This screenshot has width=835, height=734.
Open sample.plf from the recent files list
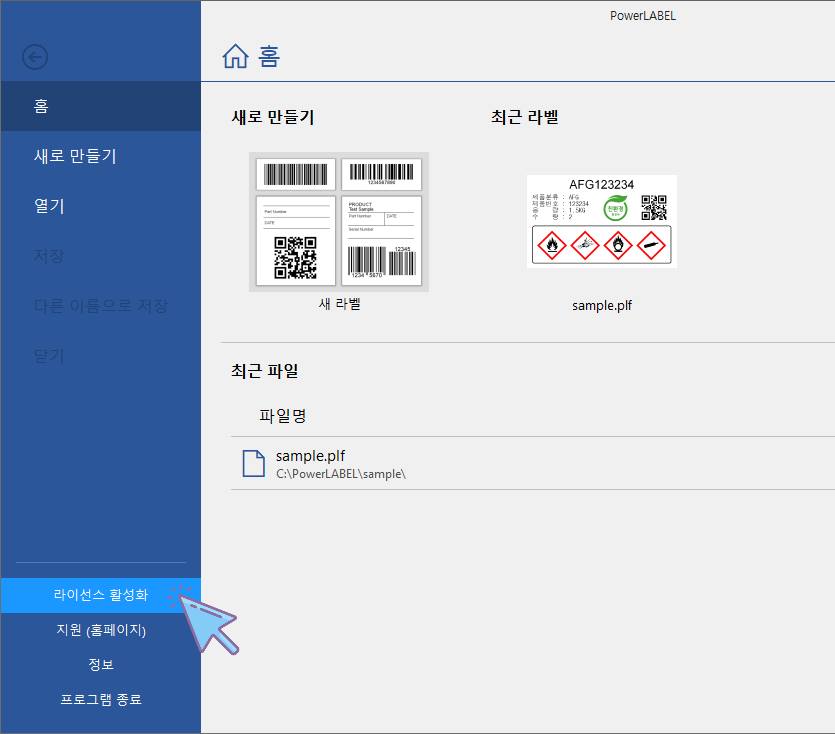(310, 455)
